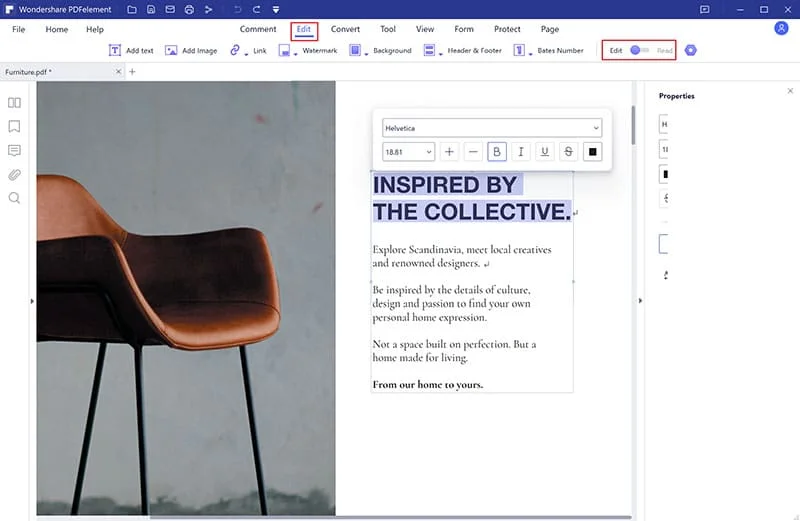Click the chair image in the document
800x521 pixels.
tap(186, 298)
